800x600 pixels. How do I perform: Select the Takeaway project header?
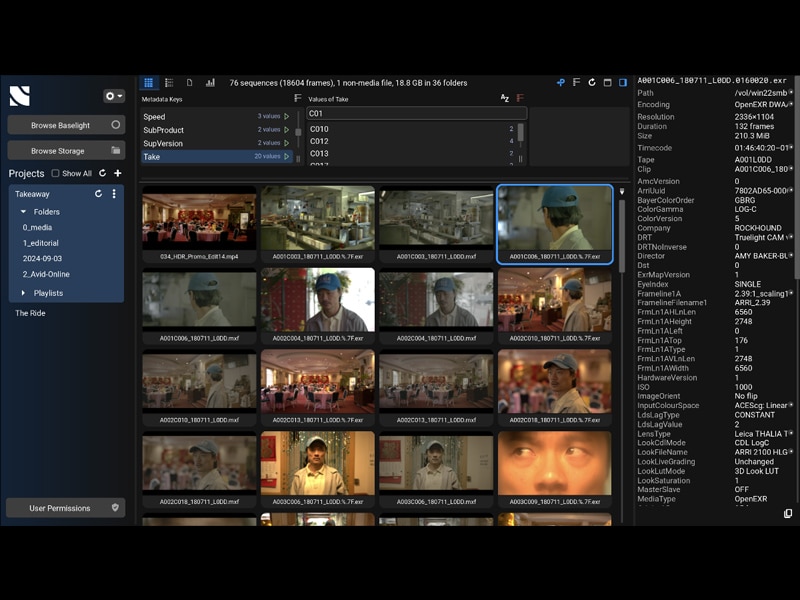coord(32,194)
